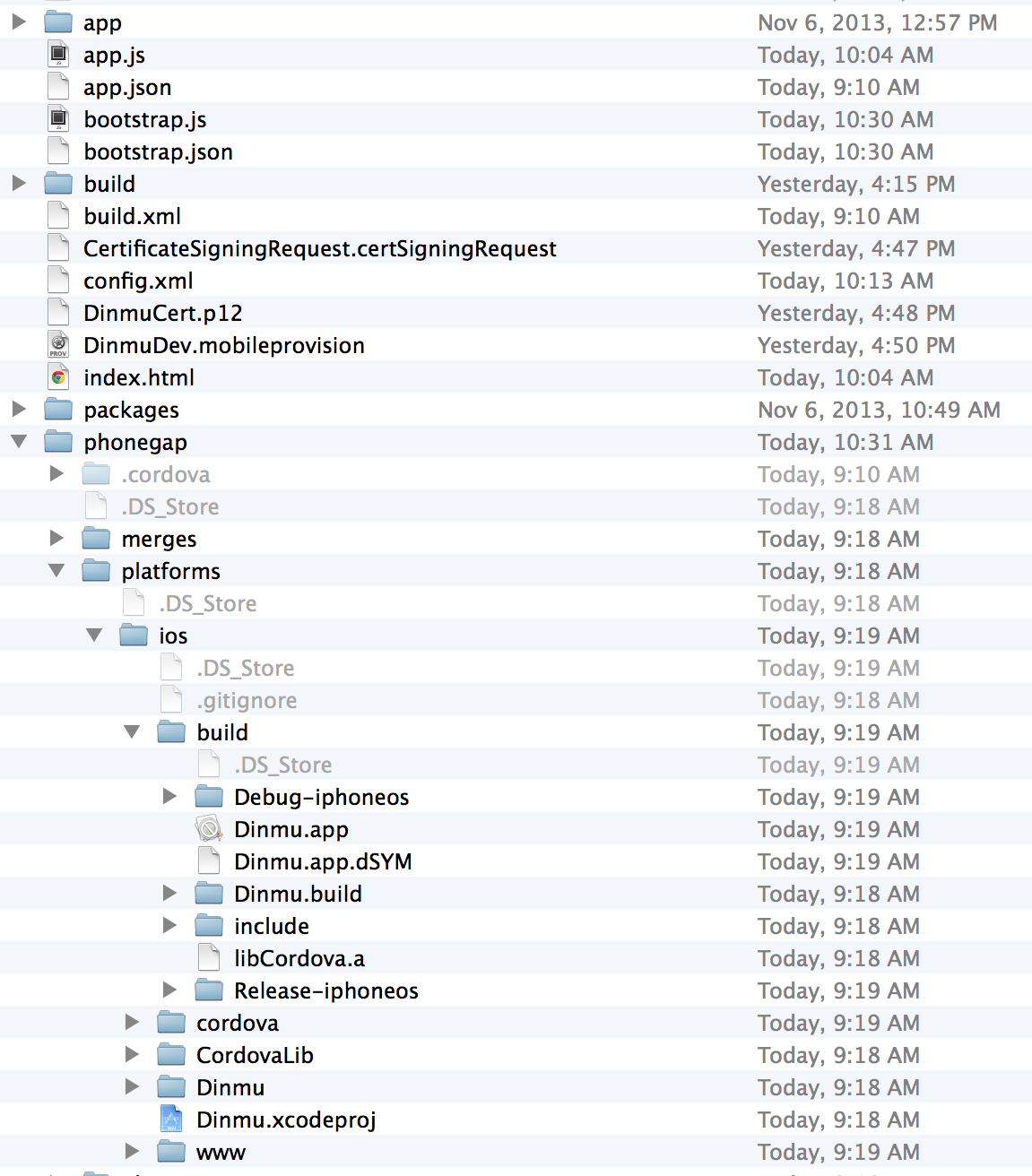
Task: Click the Dinmu.app application icon
Action: pyautogui.click(x=209, y=829)
